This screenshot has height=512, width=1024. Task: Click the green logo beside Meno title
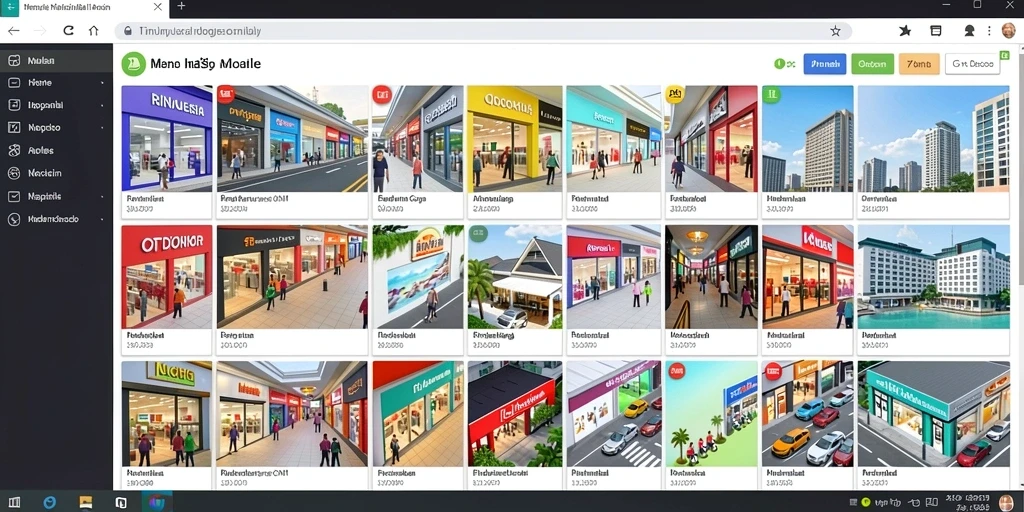pyautogui.click(x=133, y=64)
